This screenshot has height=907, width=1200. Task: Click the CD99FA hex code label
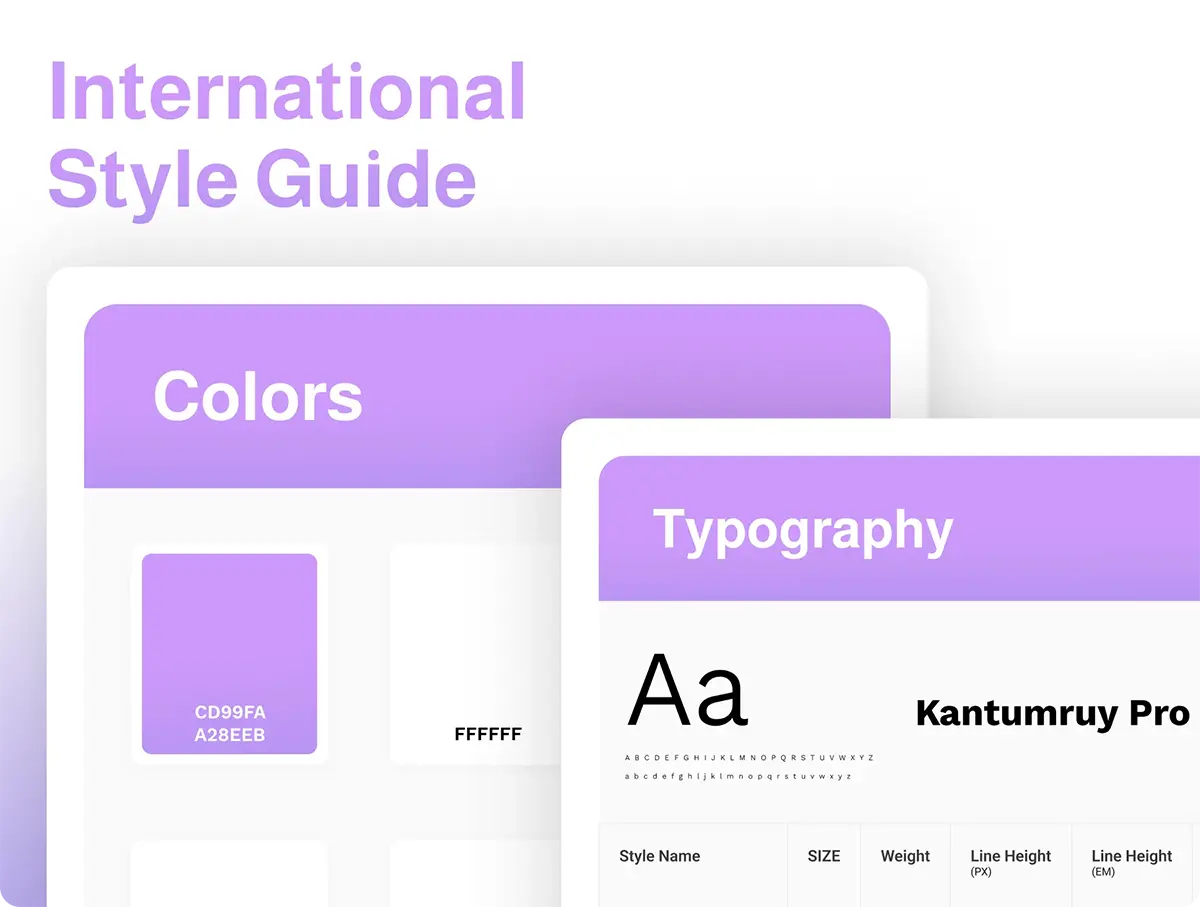[x=230, y=713]
